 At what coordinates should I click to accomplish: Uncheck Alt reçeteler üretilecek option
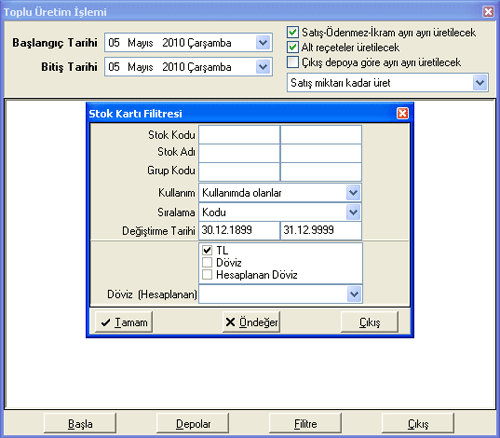point(293,47)
